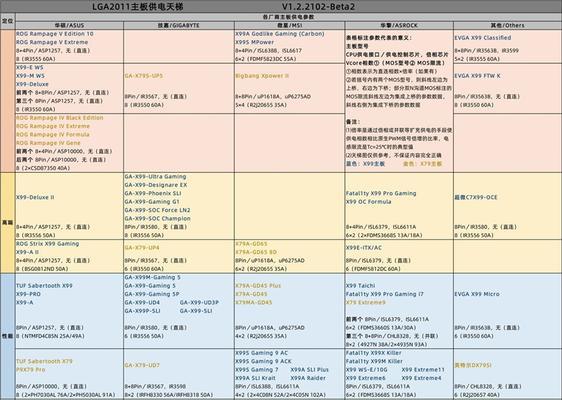Click 'X99A Raider' text
Screen dimensions: 562x400
(308, 378)
